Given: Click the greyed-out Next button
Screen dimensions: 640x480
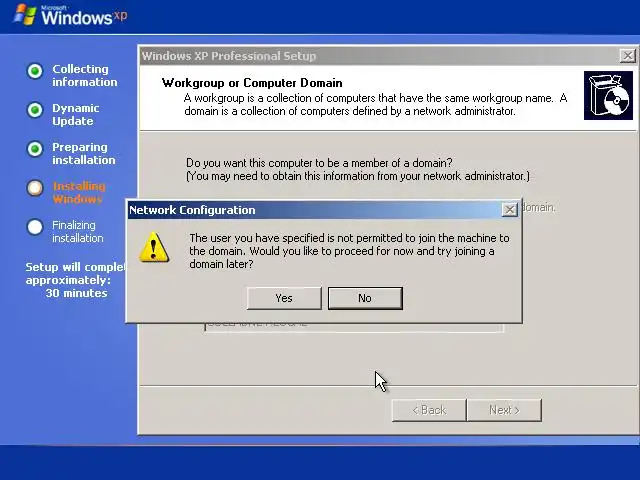Looking at the screenshot, I should point(504,410).
